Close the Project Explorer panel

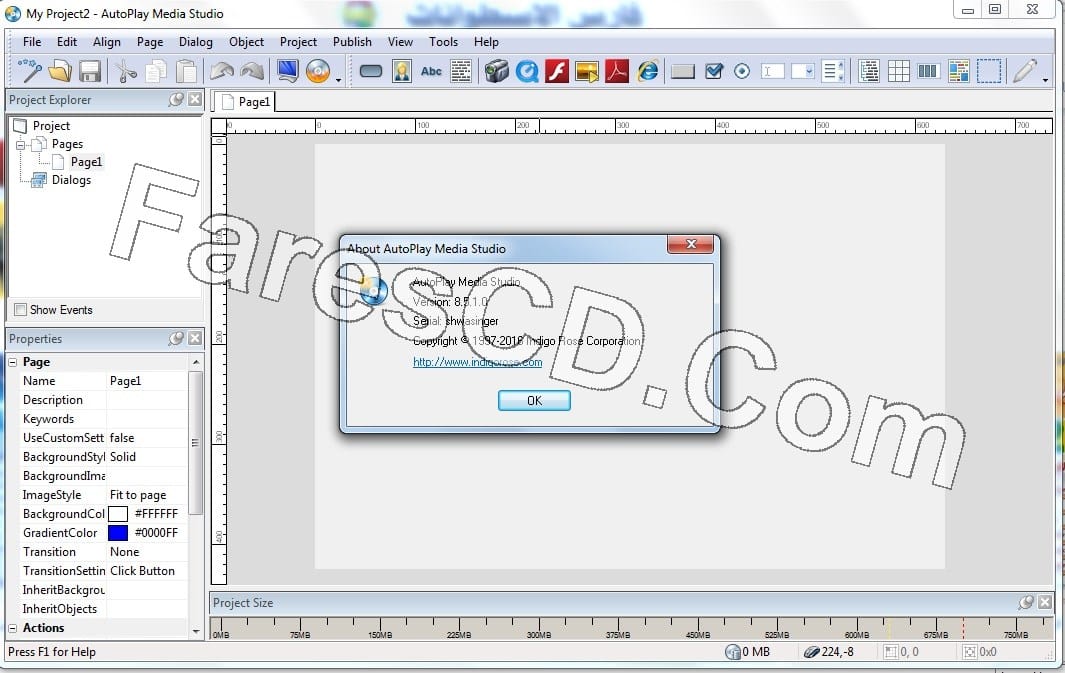click(x=195, y=100)
